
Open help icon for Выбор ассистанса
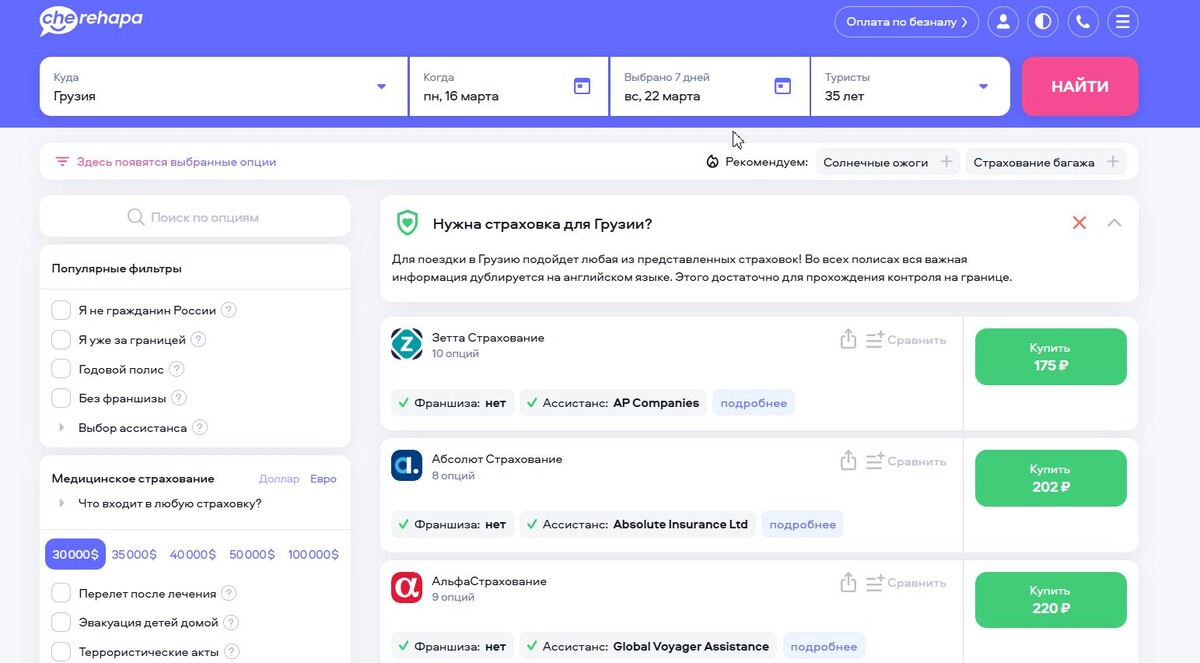(x=200, y=428)
